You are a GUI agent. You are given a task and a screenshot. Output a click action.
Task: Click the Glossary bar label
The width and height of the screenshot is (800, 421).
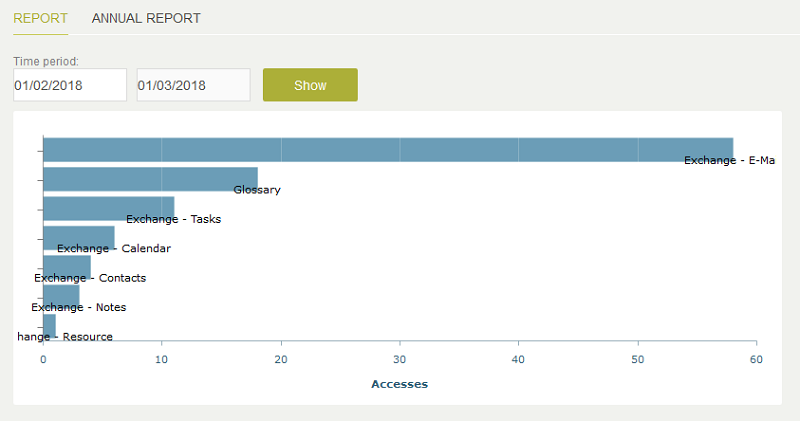257,190
